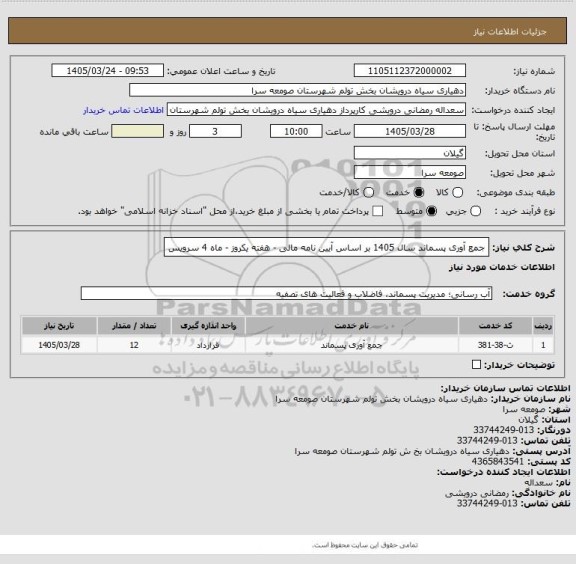Click the general need description text box
This screenshot has height=564, width=576.
(327, 248)
